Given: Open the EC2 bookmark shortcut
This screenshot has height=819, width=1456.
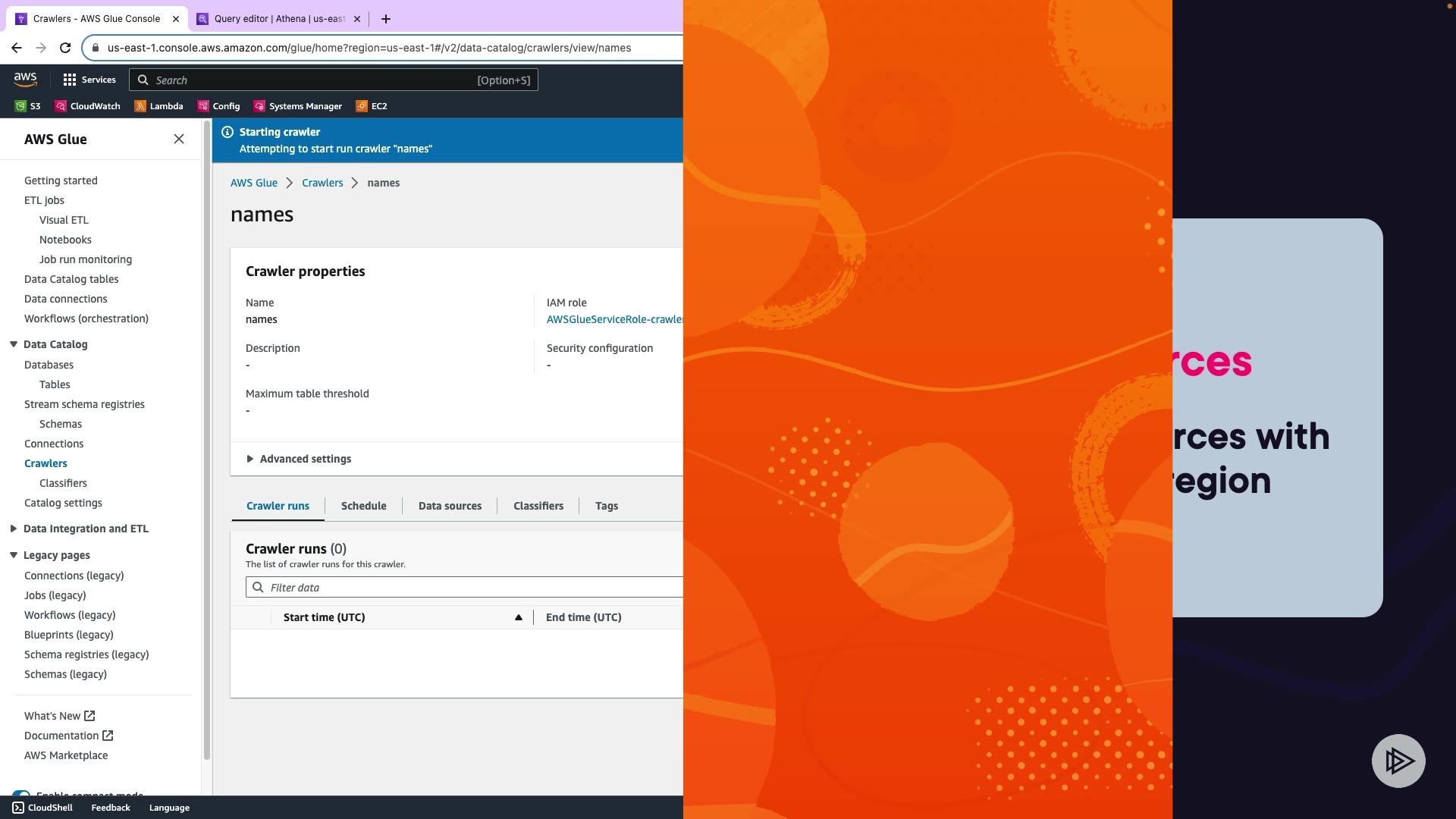Looking at the screenshot, I should pyautogui.click(x=372, y=106).
